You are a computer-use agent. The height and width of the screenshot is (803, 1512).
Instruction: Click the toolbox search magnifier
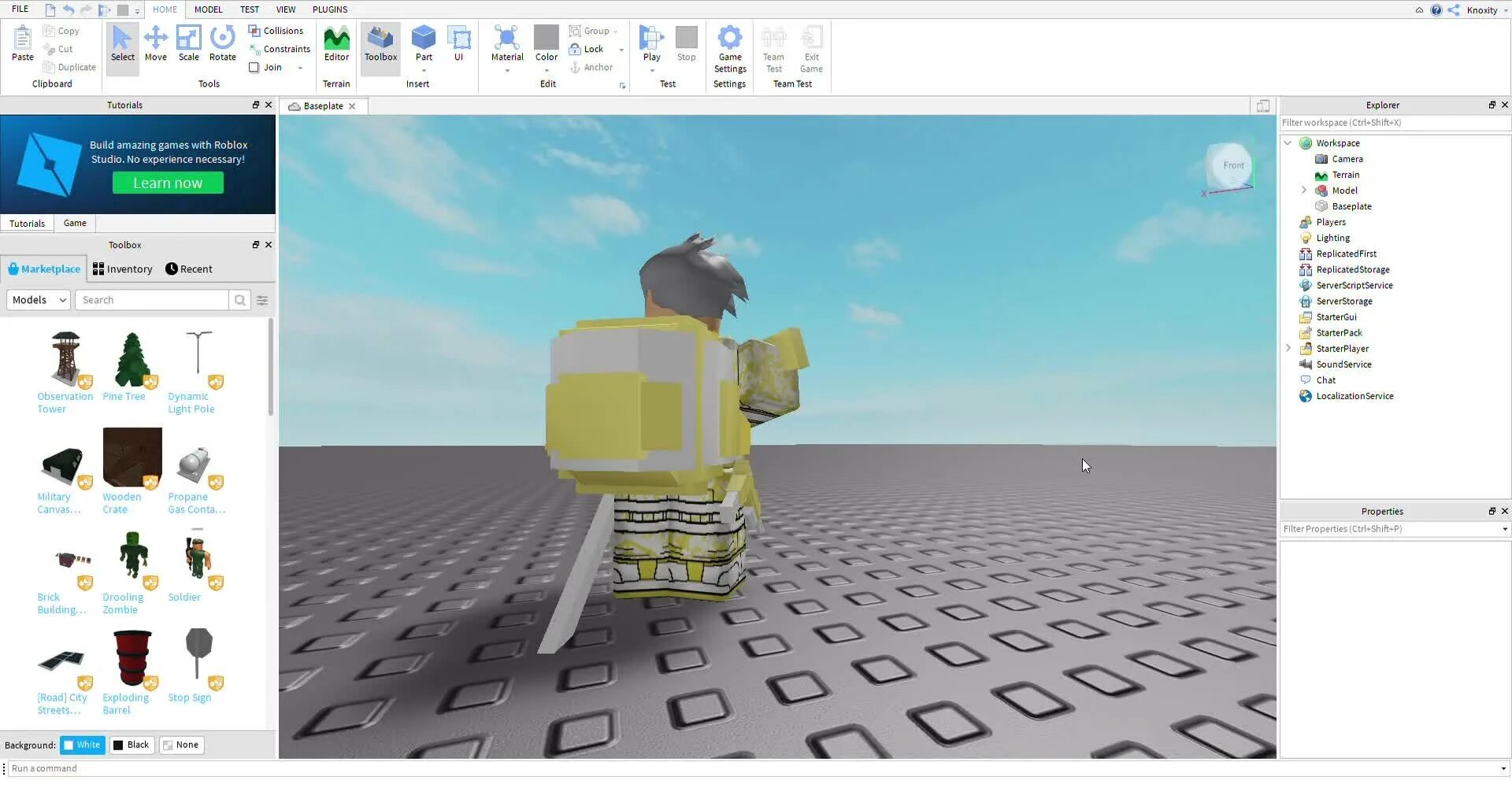tap(240, 300)
